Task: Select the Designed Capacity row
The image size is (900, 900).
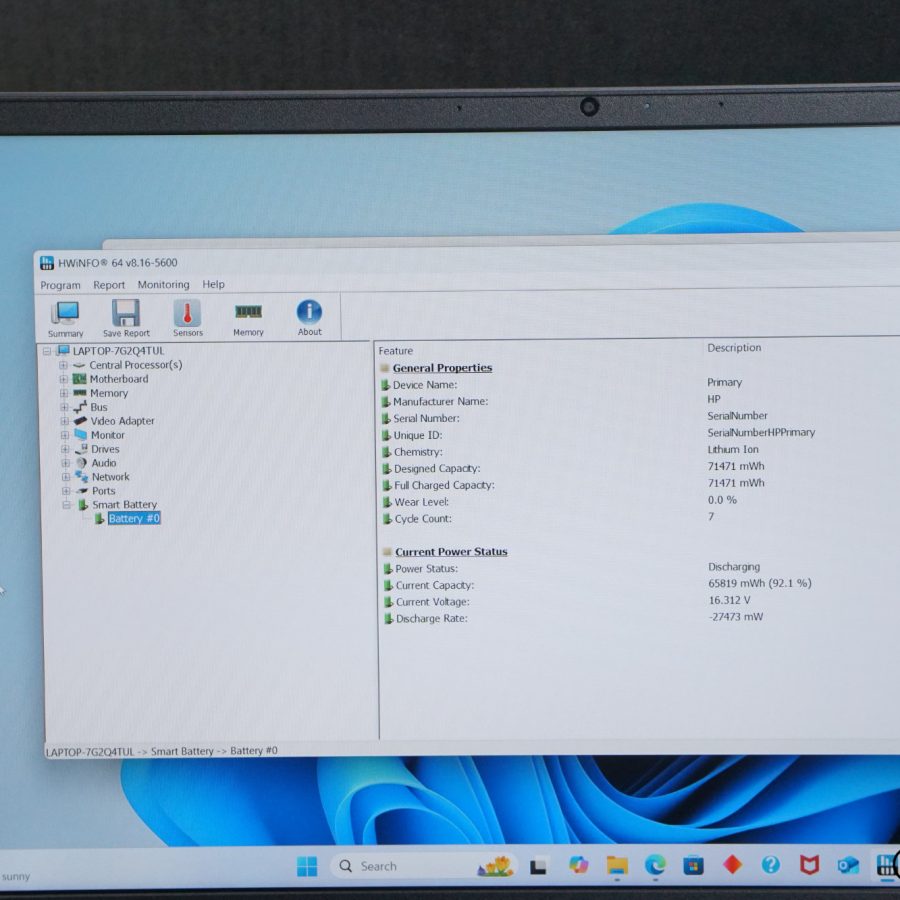Action: (637, 468)
